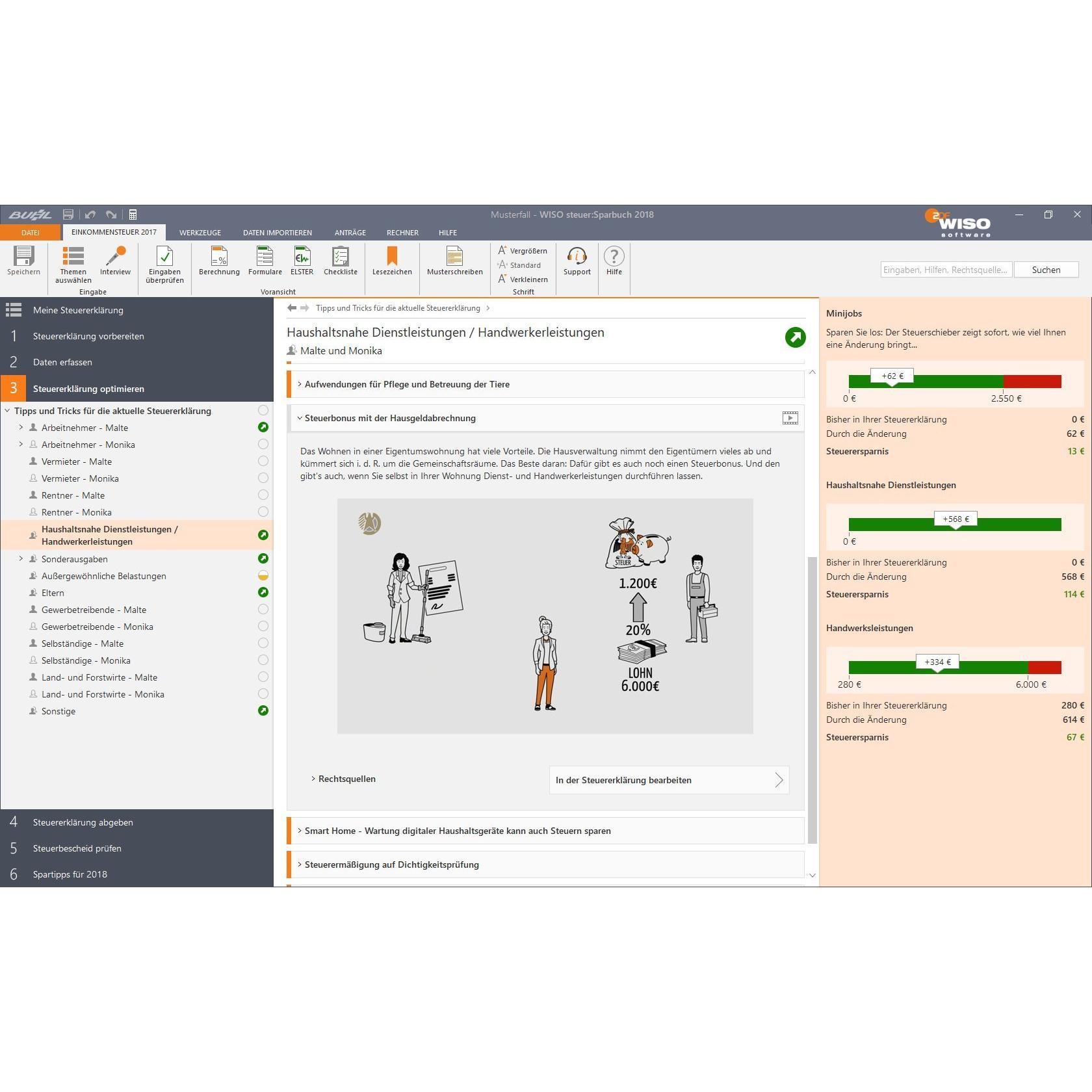This screenshot has height=1092, width=1092.
Task: Toggle status circle for Gewerbetreibende - Malte
Action: [x=263, y=609]
